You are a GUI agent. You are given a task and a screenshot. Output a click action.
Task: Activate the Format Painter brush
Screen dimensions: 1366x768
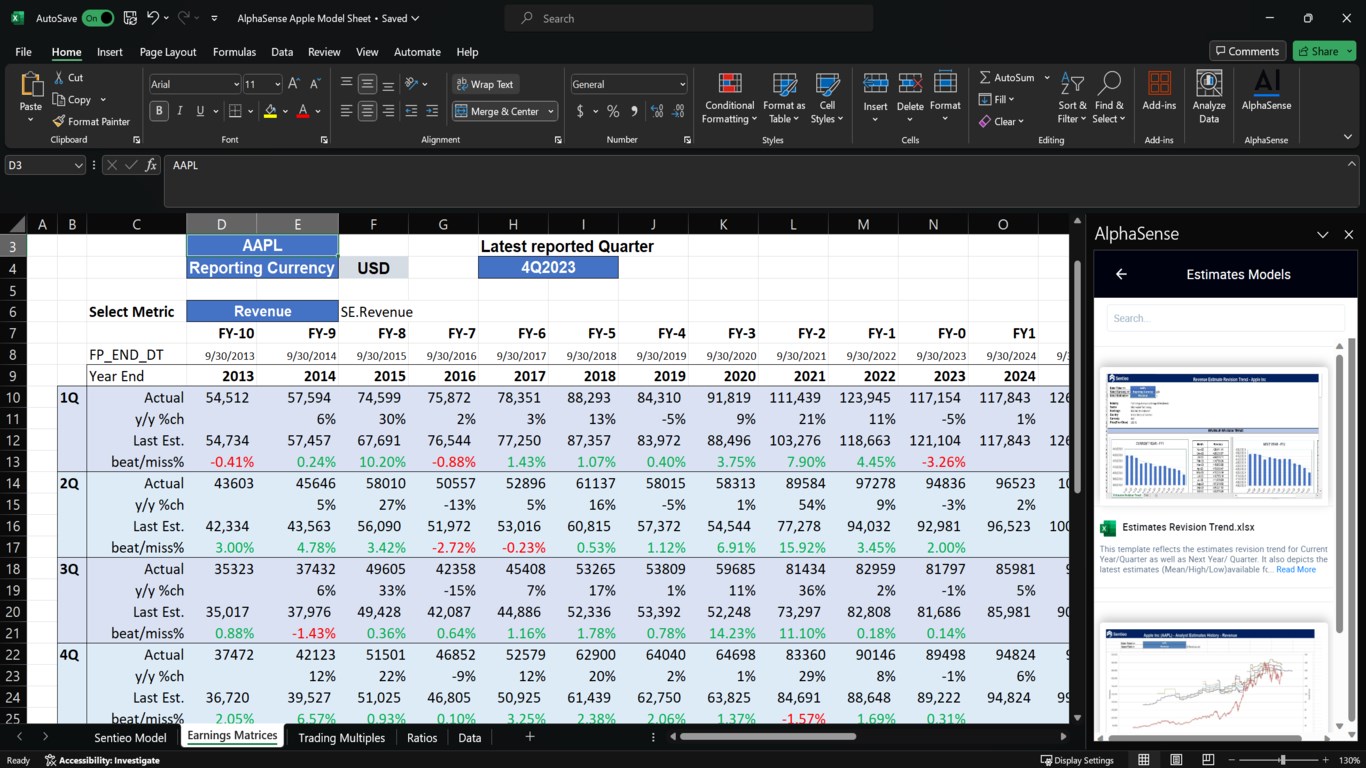[x=92, y=121]
